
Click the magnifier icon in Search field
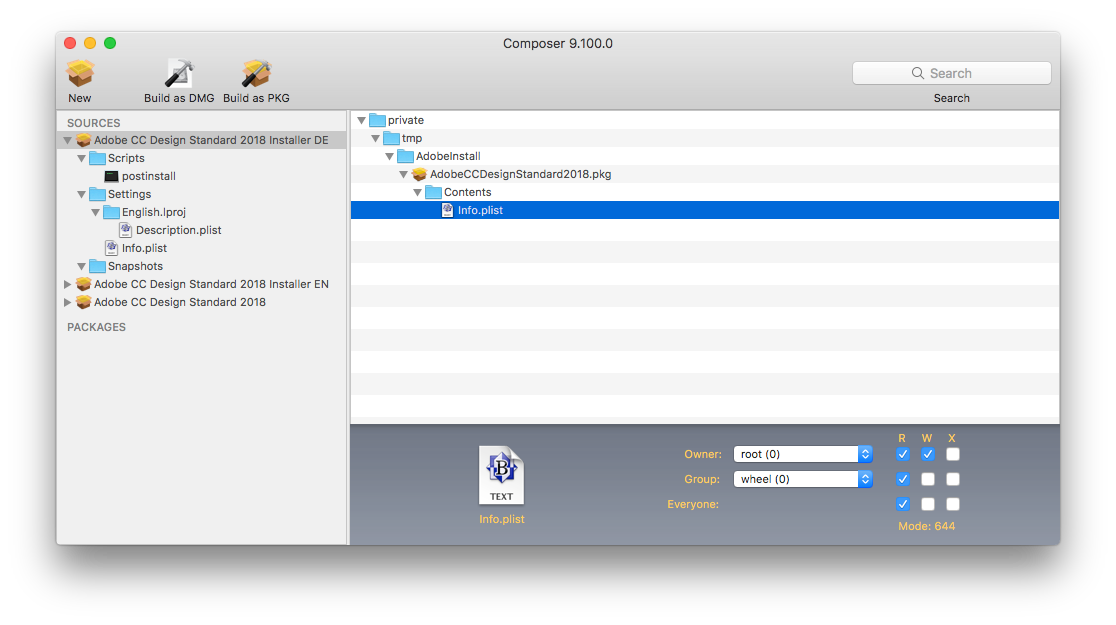click(917, 73)
